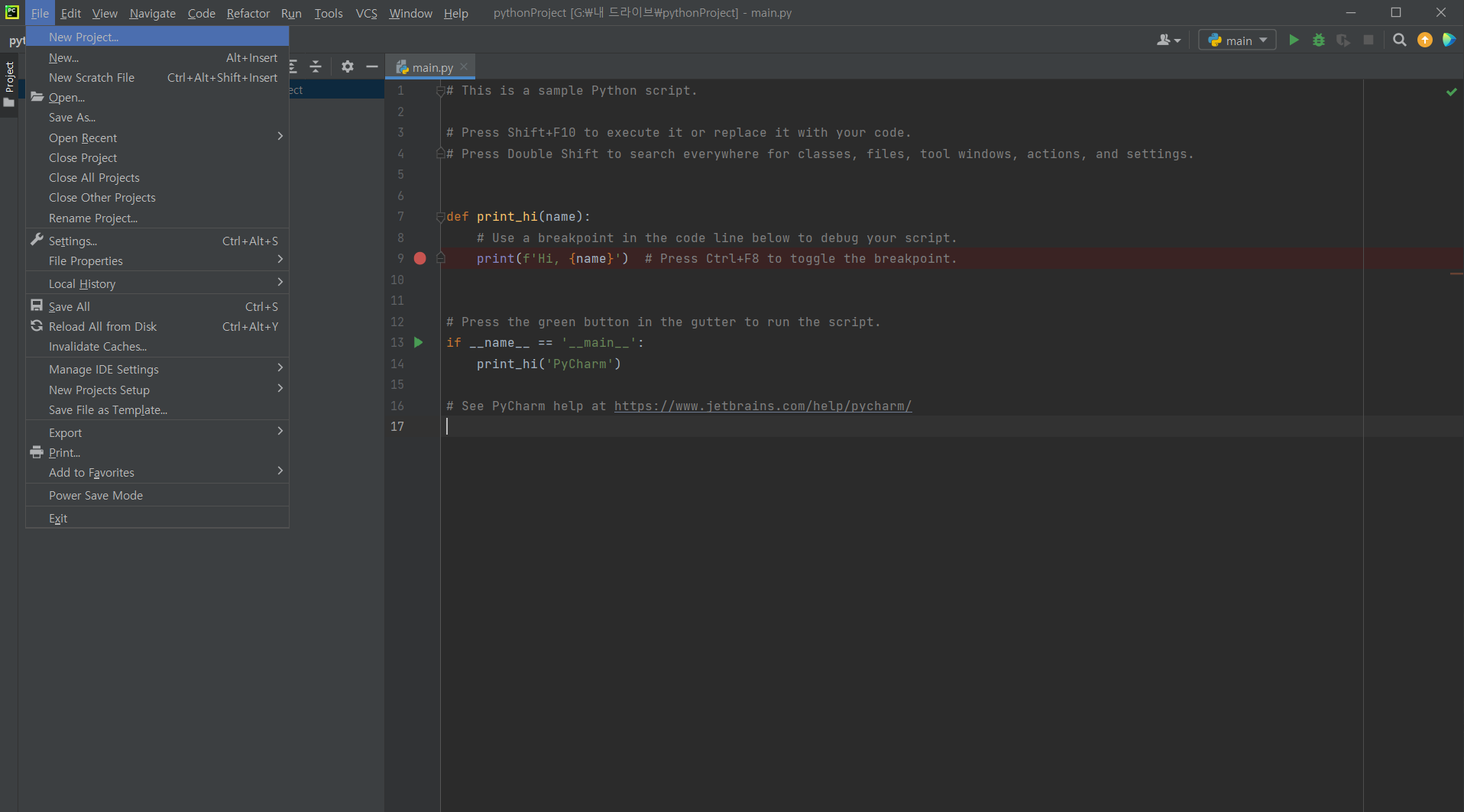Image resolution: width=1464 pixels, height=812 pixels.
Task: Start debugging with the bug icon
Action: pyautogui.click(x=1319, y=40)
